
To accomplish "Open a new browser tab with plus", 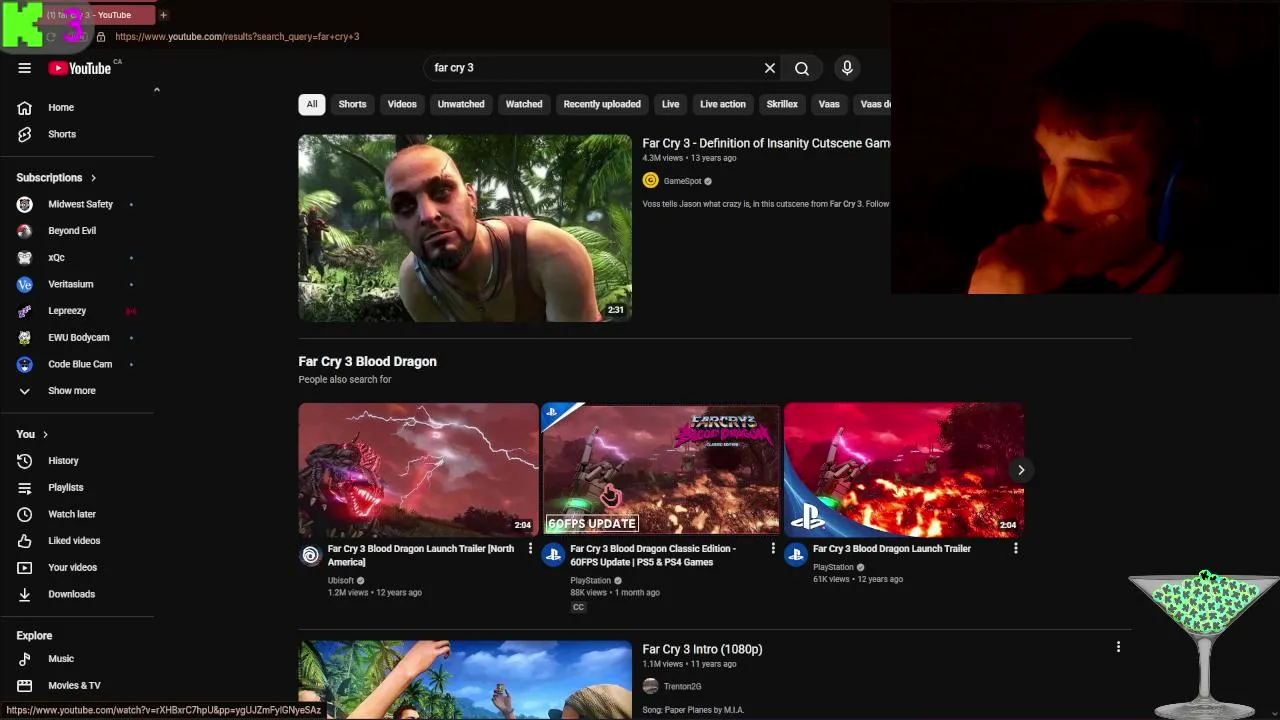I will 163,15.
